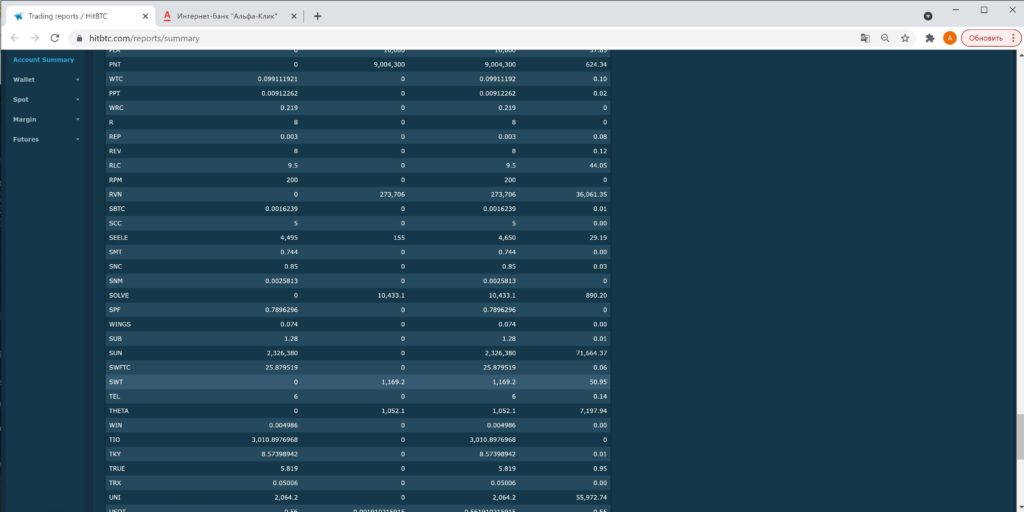
Task: Bookmark this page with star icon
Action: pos(905,38)
